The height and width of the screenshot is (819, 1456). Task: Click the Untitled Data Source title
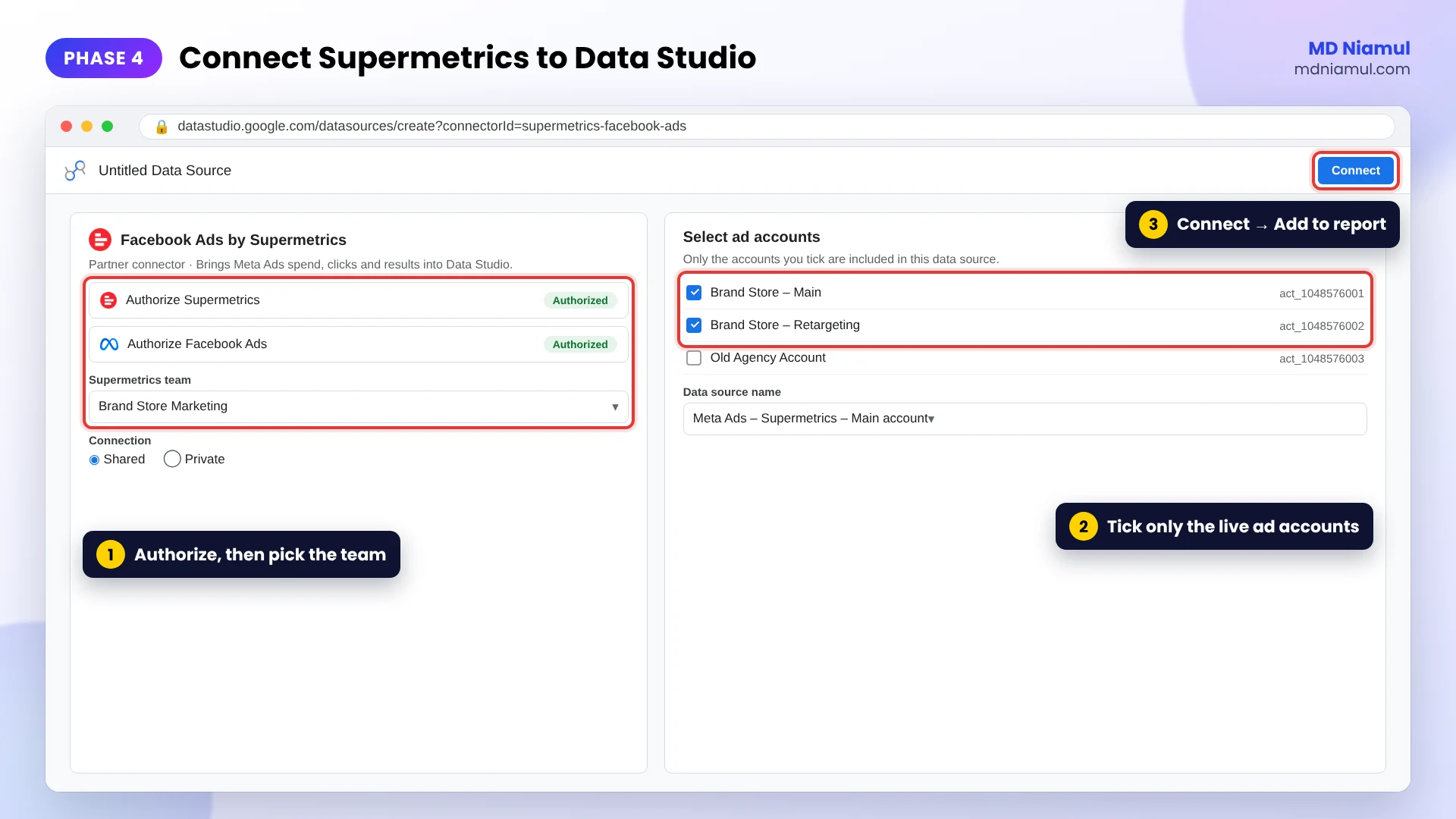coord(165,171)
